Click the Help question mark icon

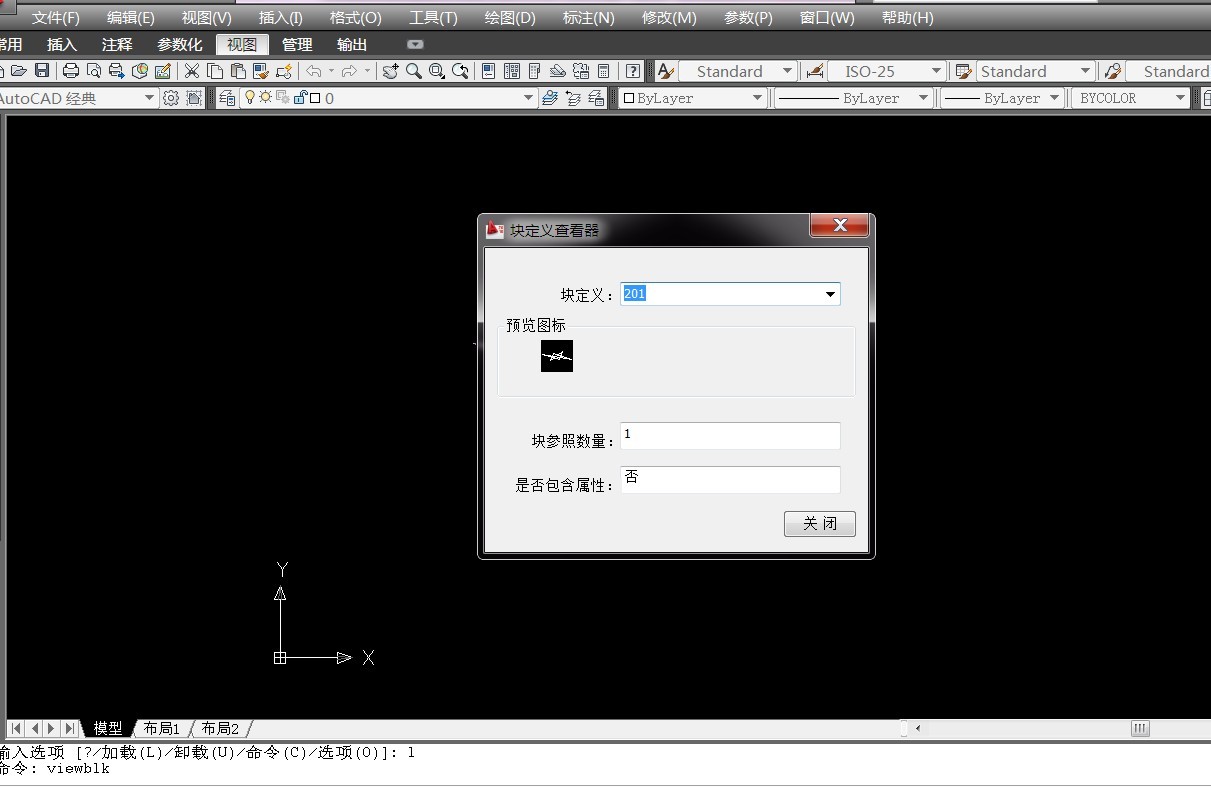pos(633,71)
